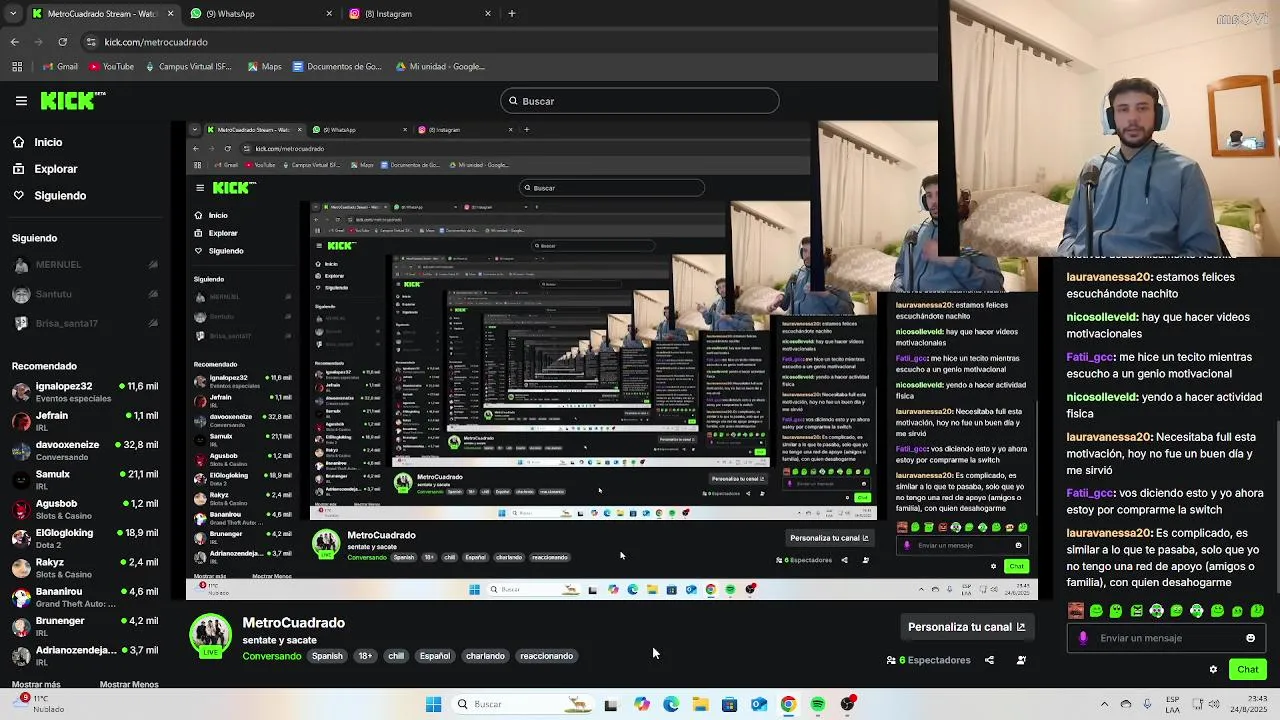Image resolution: width=1280 pixels, height=720 pixels.
Task: Reload the page
Action: pos(62,42)
